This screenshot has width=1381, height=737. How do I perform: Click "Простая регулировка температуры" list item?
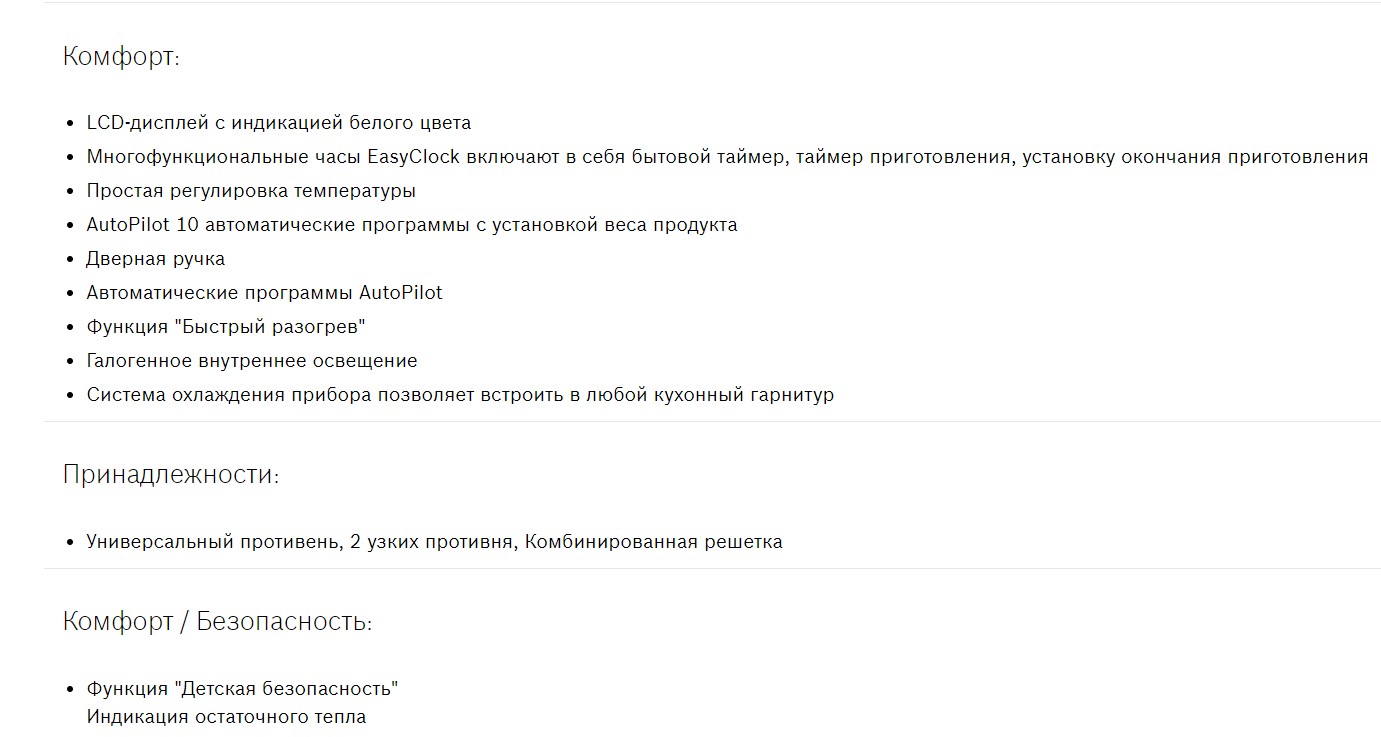251,191
